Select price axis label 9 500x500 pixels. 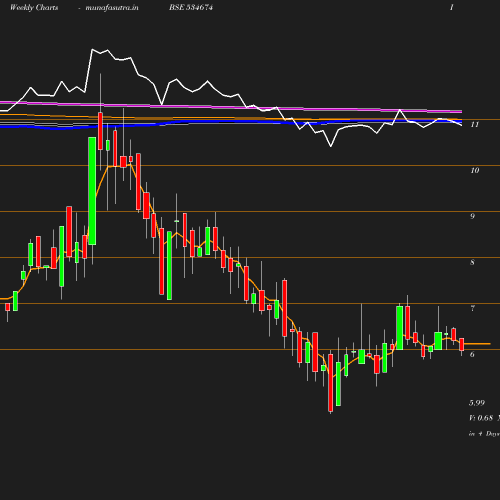coord(472,216)
